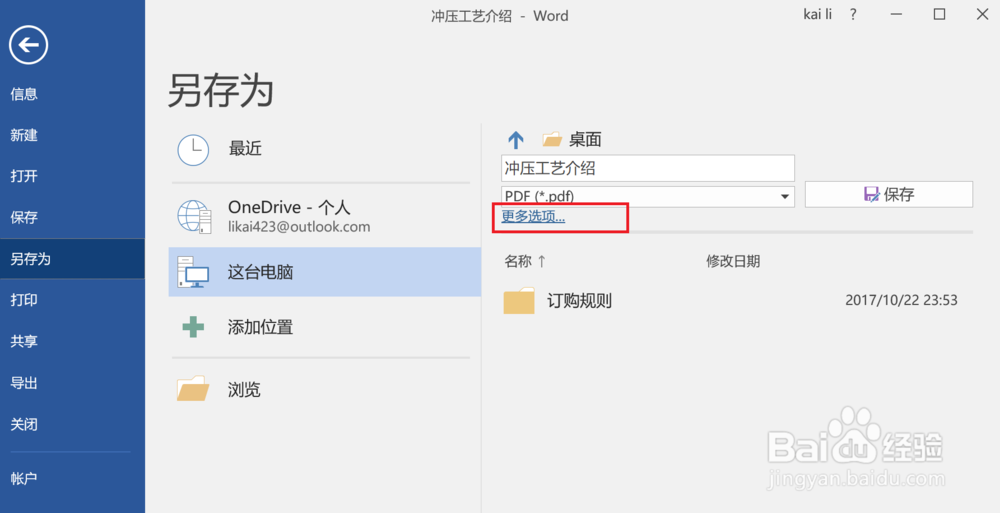Click the likai423@outlook.com account text
This screenshot has width=1000, height=513.
(299, 227)
